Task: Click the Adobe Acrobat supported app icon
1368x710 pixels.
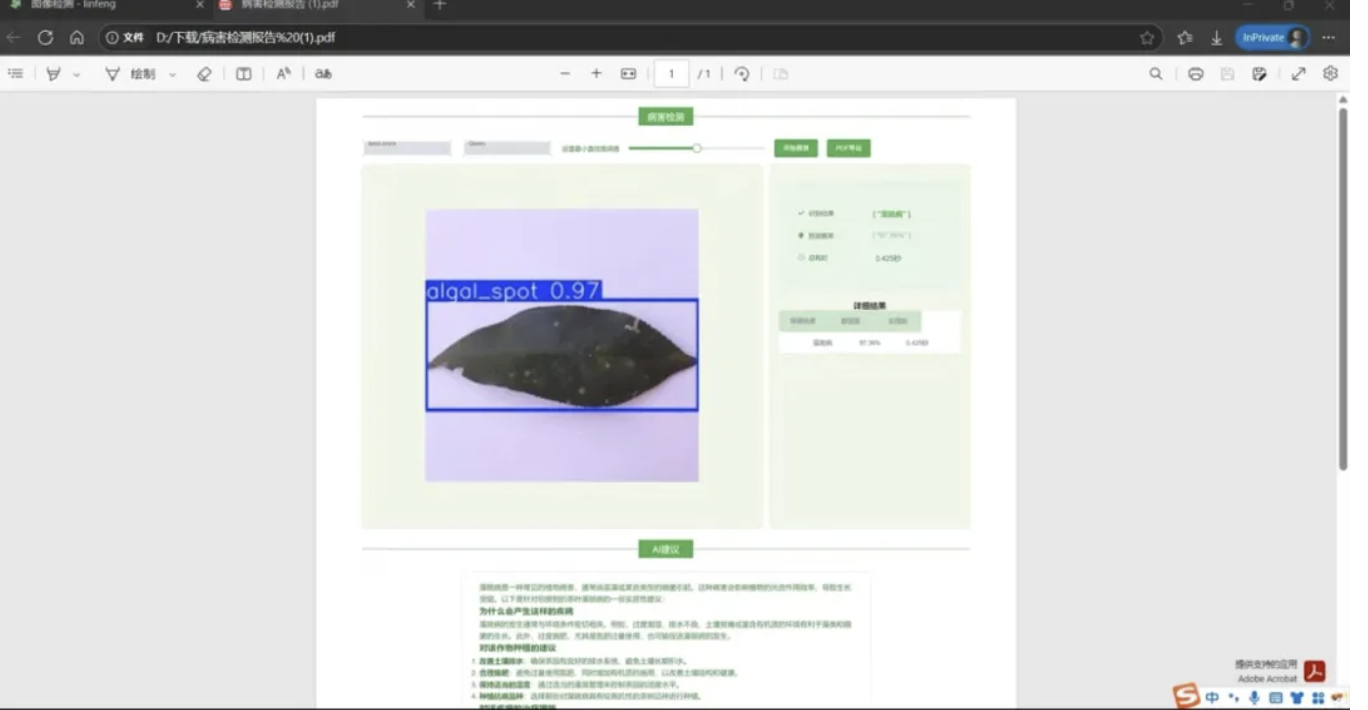Action: point(1314,671)
